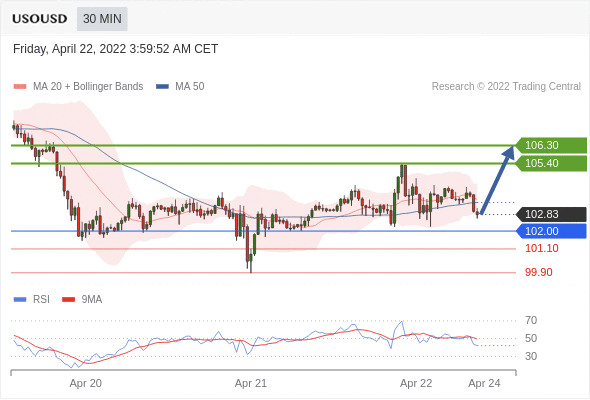Click the MA 20 Bollinger Bands color swatch
590x400 pixels.
[x=20, y=87]
